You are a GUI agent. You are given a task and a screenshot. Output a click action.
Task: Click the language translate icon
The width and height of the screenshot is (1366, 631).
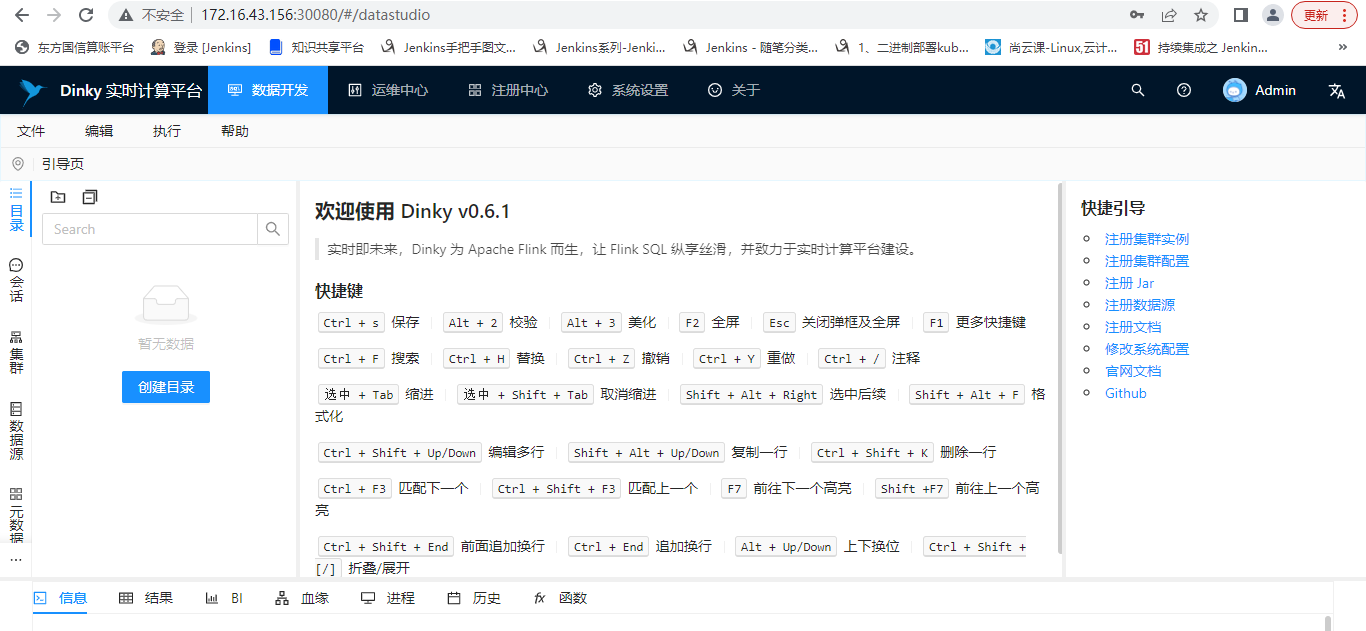coord(1337,90)
